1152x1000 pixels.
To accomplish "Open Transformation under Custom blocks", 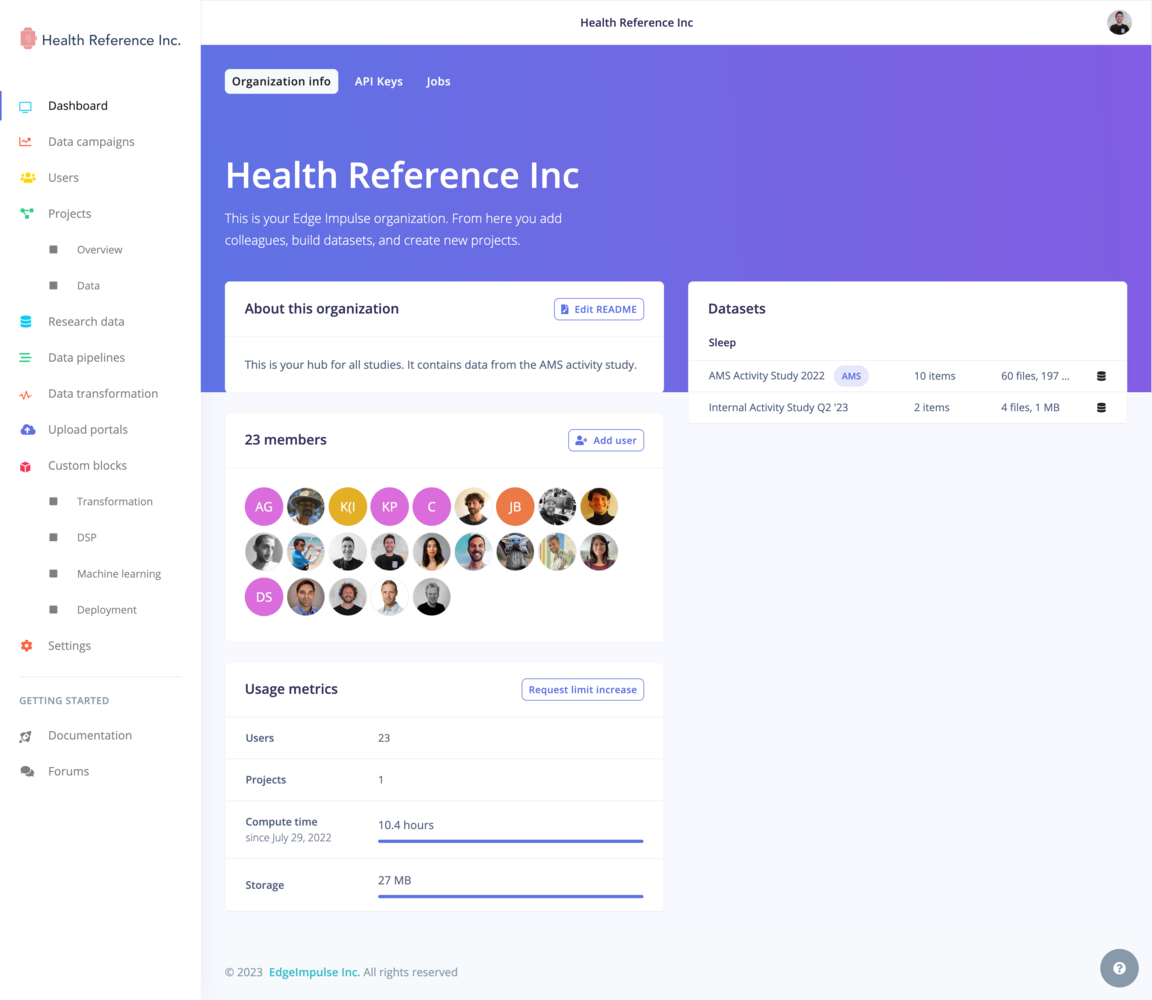I will [x=115, y=502].
